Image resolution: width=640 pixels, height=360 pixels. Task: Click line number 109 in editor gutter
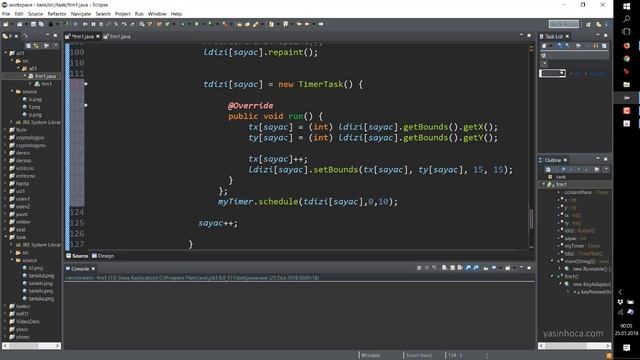[x=77, y=52]
